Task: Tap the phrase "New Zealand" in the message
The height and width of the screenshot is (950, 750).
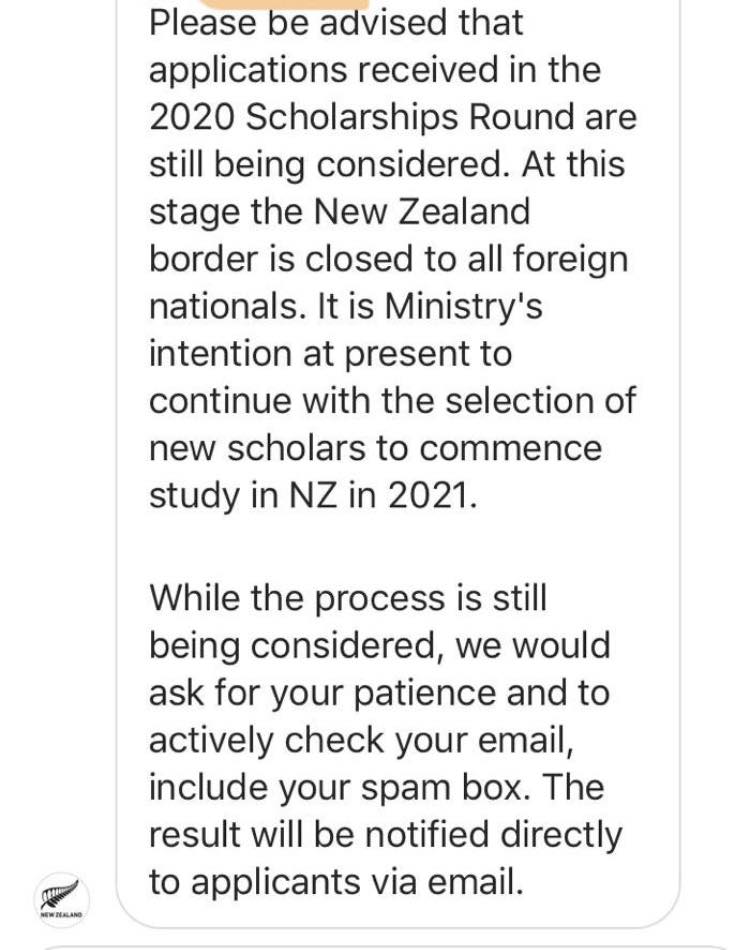Action: 422,211
